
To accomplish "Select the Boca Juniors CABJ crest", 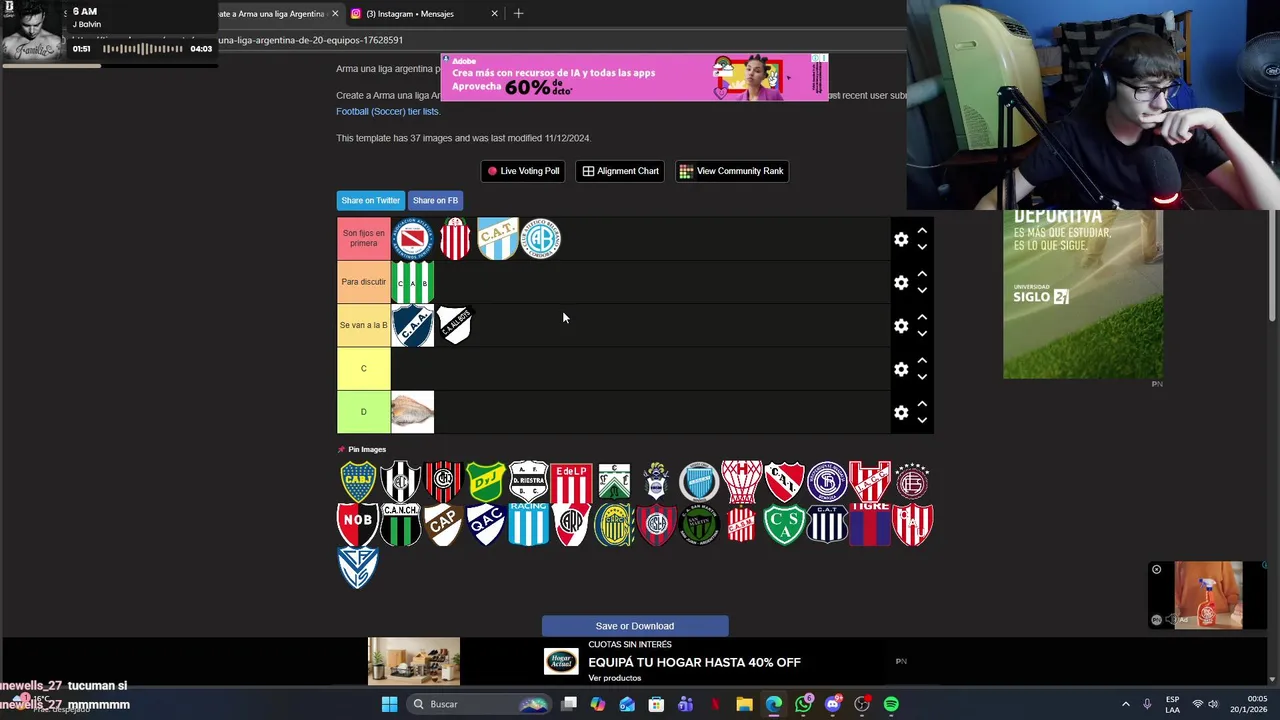I will coord(358,482).
